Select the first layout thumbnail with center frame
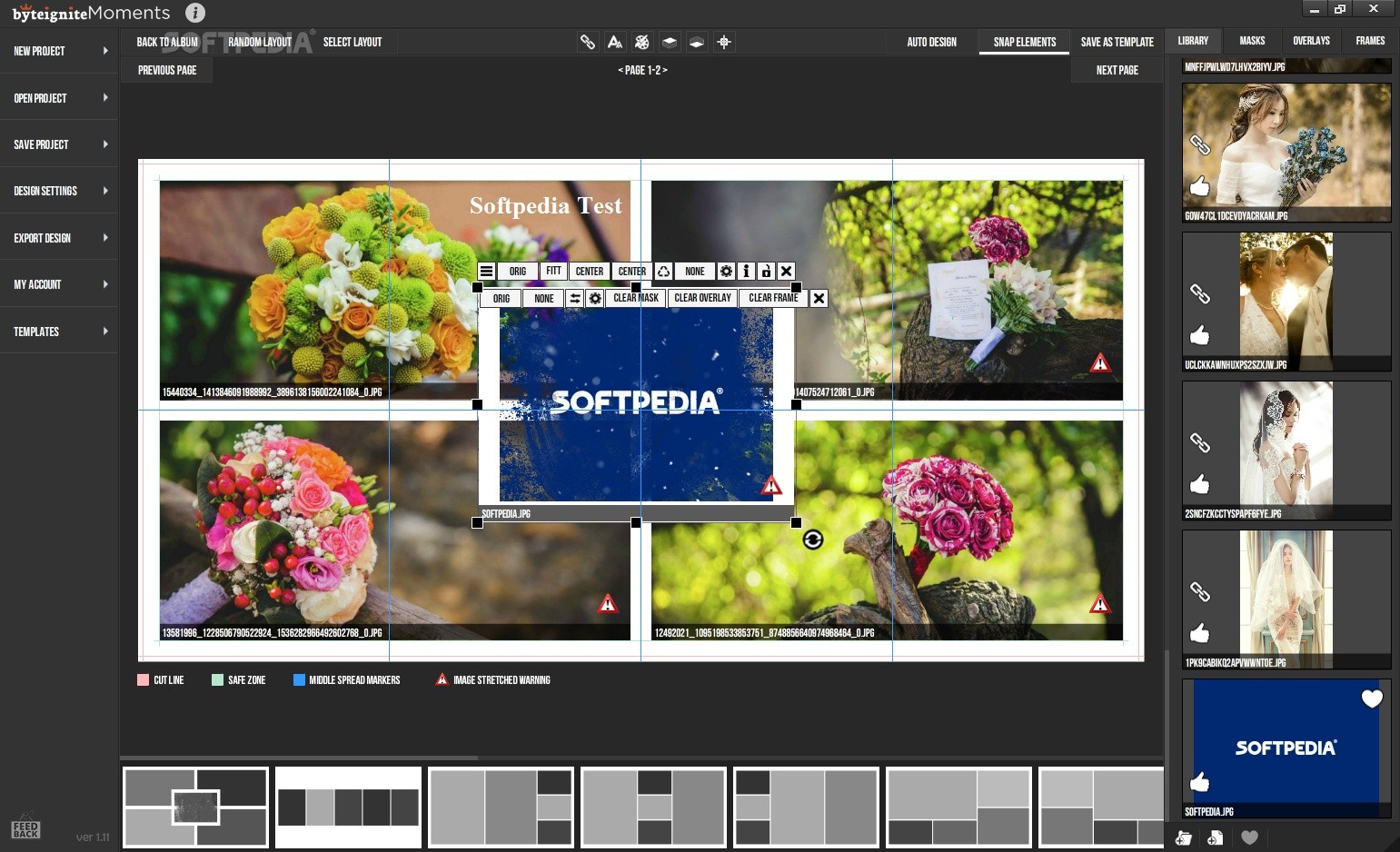Screen dimensions: 1400x852 [195, 807]
